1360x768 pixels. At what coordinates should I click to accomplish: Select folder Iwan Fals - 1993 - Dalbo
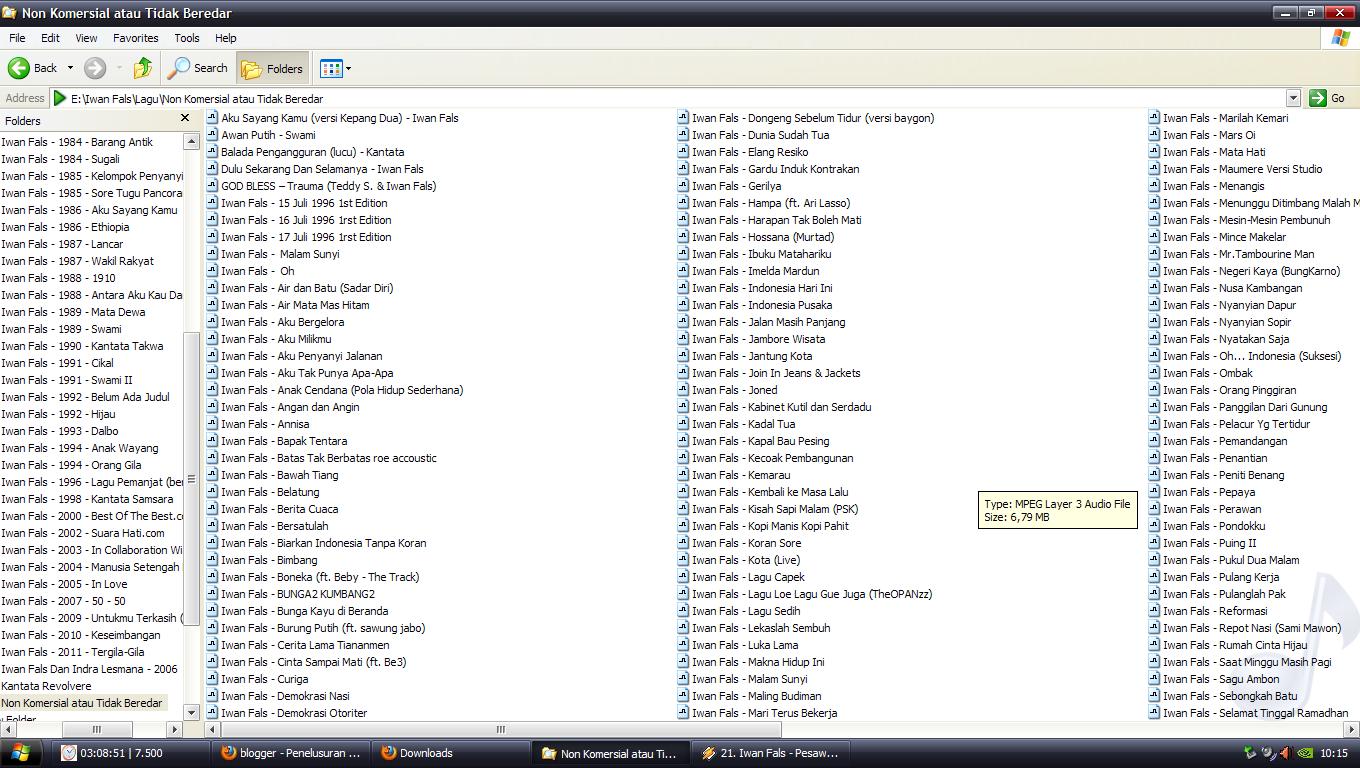click(x=60, y=431)
